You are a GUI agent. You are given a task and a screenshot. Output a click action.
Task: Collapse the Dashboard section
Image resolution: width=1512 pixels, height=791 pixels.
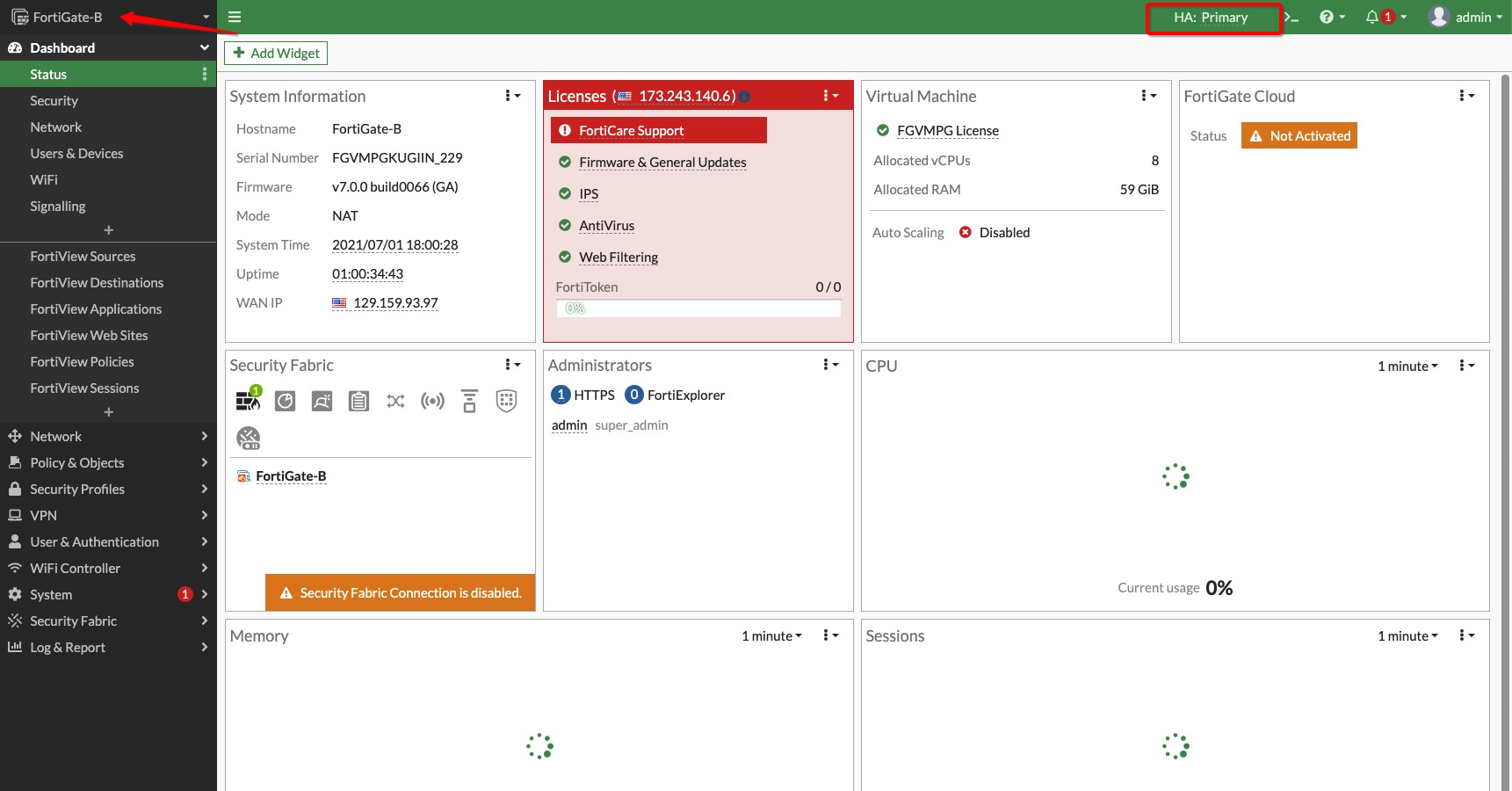tap(108, 48)
